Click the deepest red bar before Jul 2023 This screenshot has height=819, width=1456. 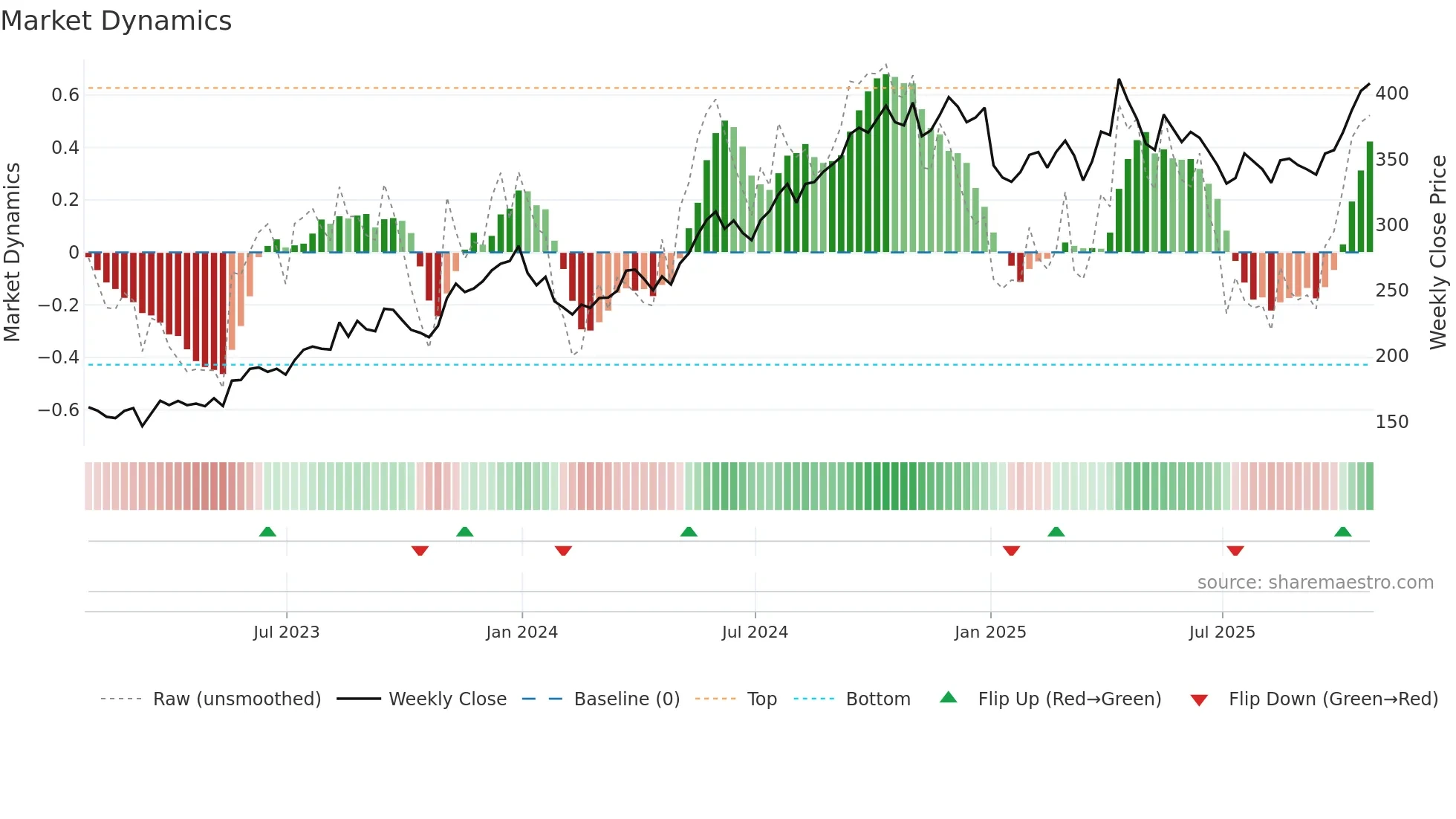[x=222, y=312]
